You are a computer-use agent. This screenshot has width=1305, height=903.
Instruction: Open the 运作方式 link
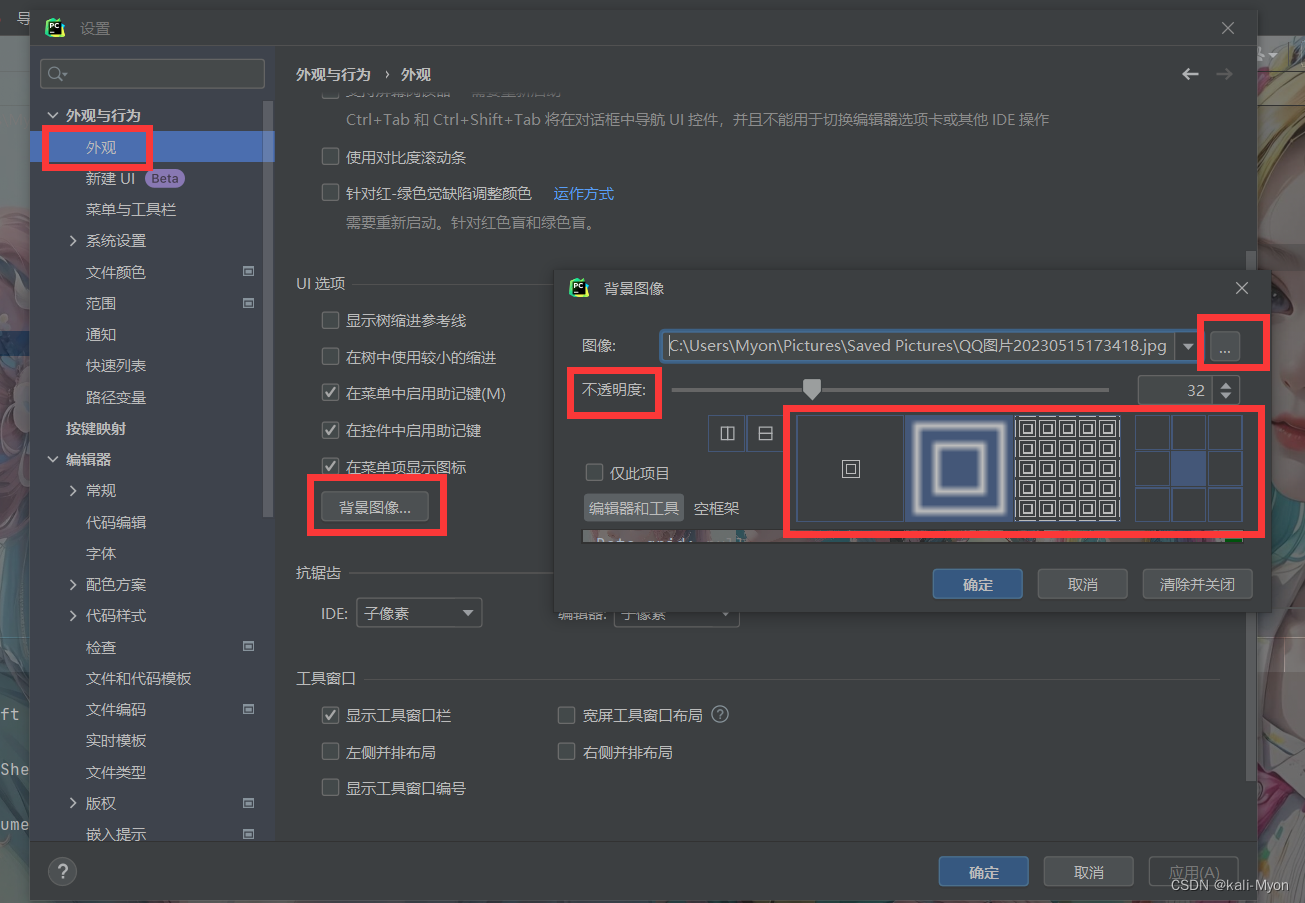pos(584,193)
